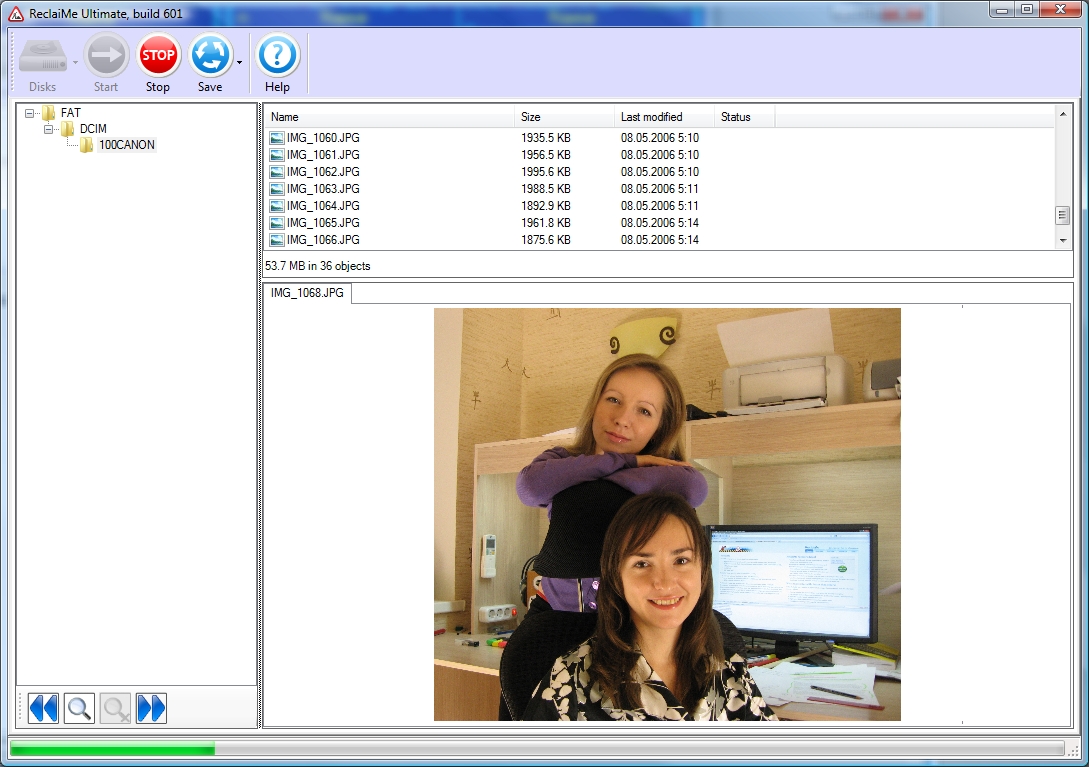Click the file list scroll-up arrow
Viewport: 1089px width, 767px height.
point(1063,114)
